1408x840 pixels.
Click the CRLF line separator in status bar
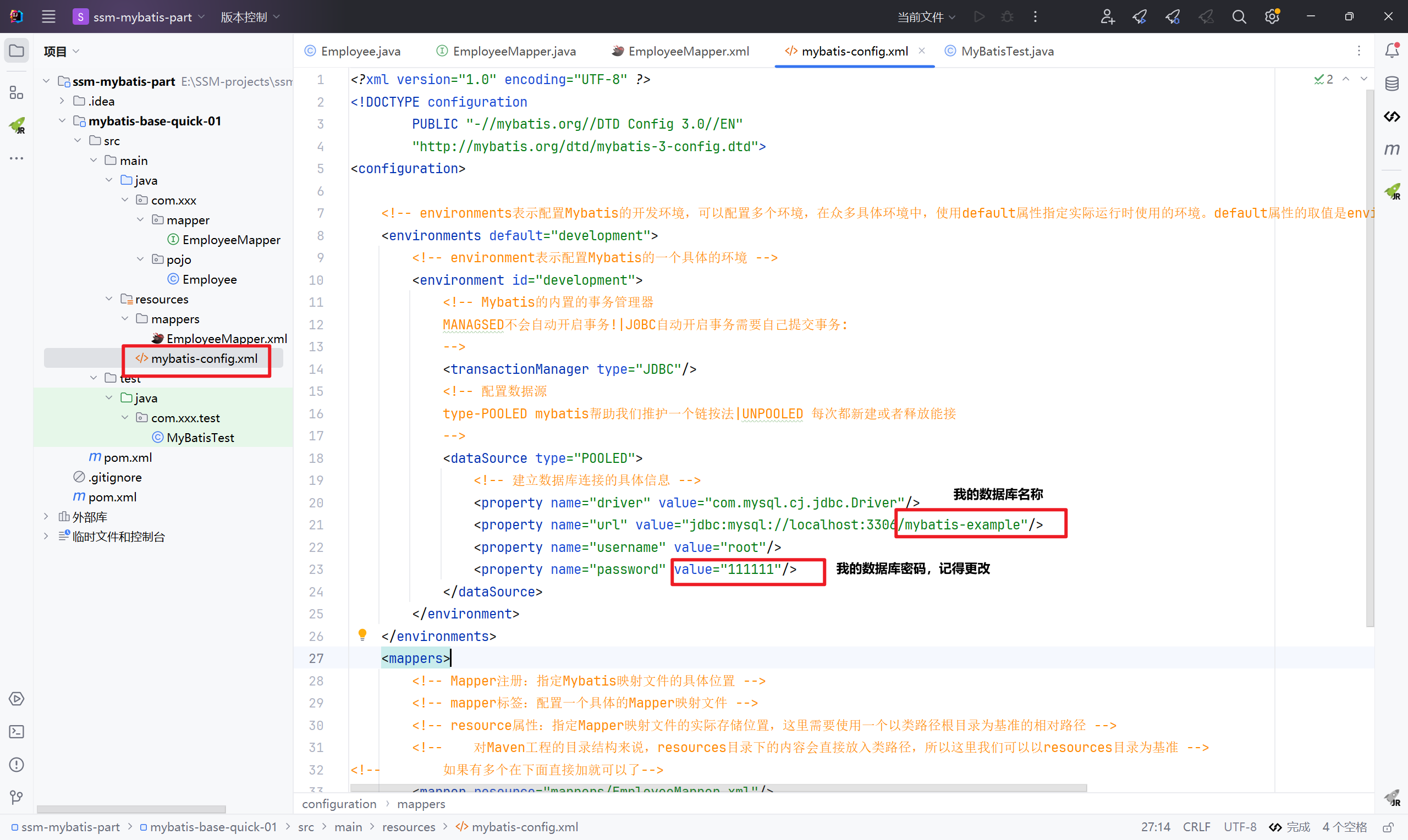[1196, 827]
